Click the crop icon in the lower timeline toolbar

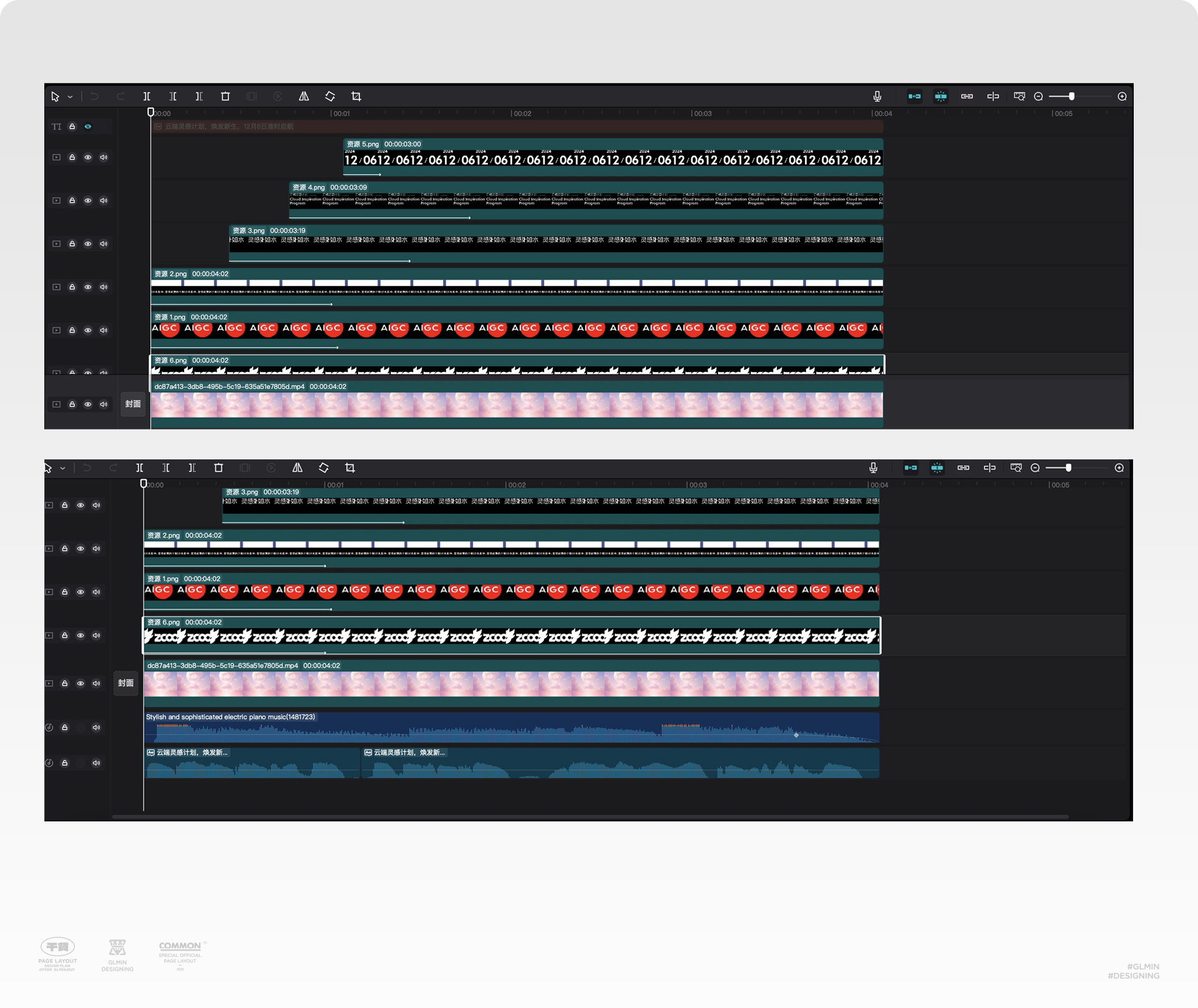coord(350,468)
